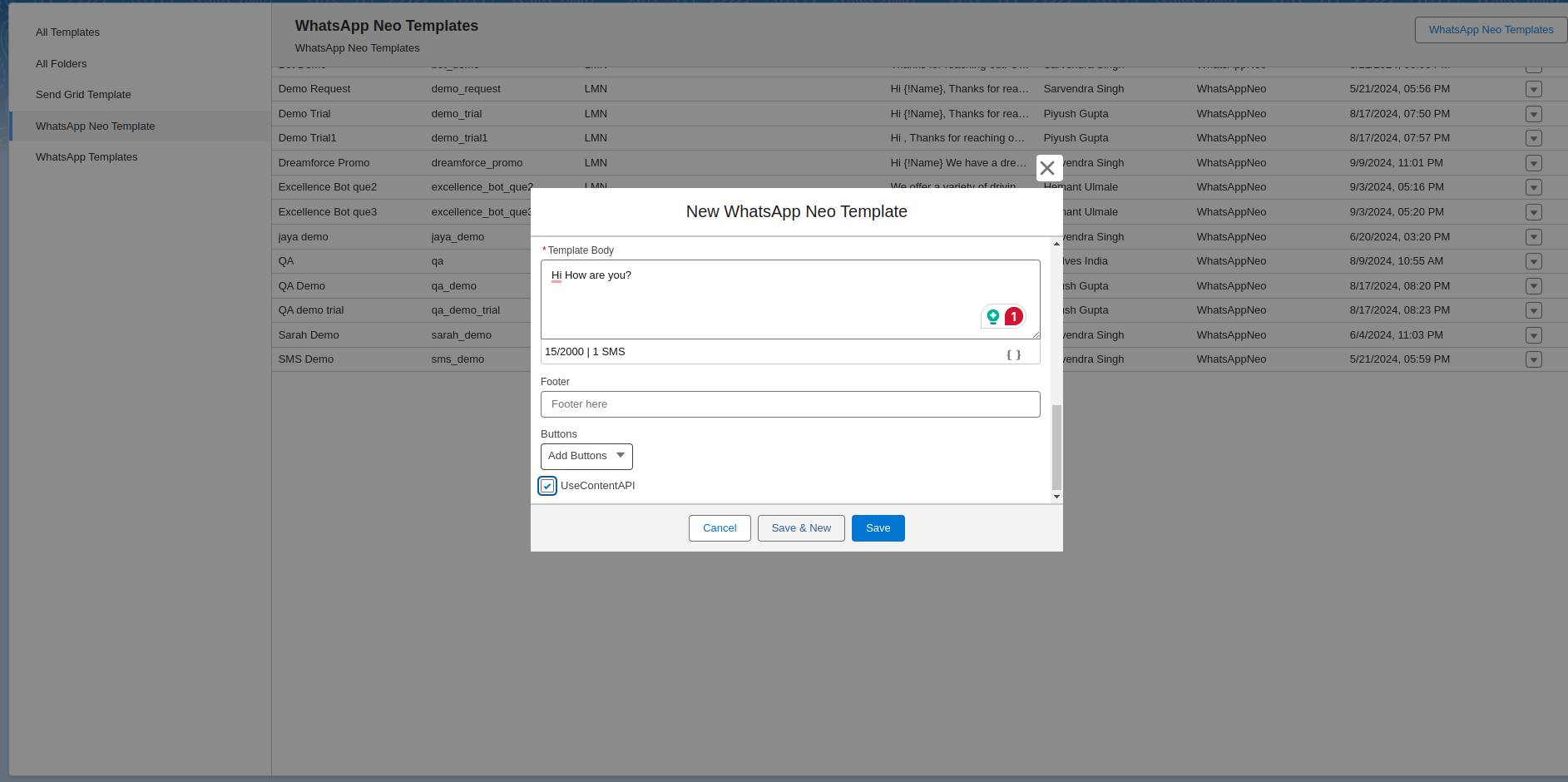Click the 15/2000 | 1 SMS counter
Viewport: 1568px width, 782px height.
tap(585, 352)
